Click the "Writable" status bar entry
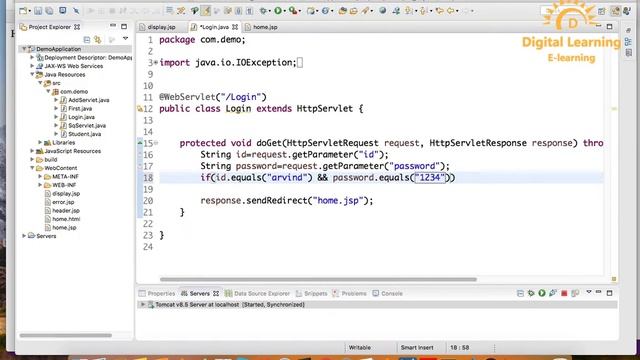This screenshot has width=640, height=360. [x=360, y=348]
